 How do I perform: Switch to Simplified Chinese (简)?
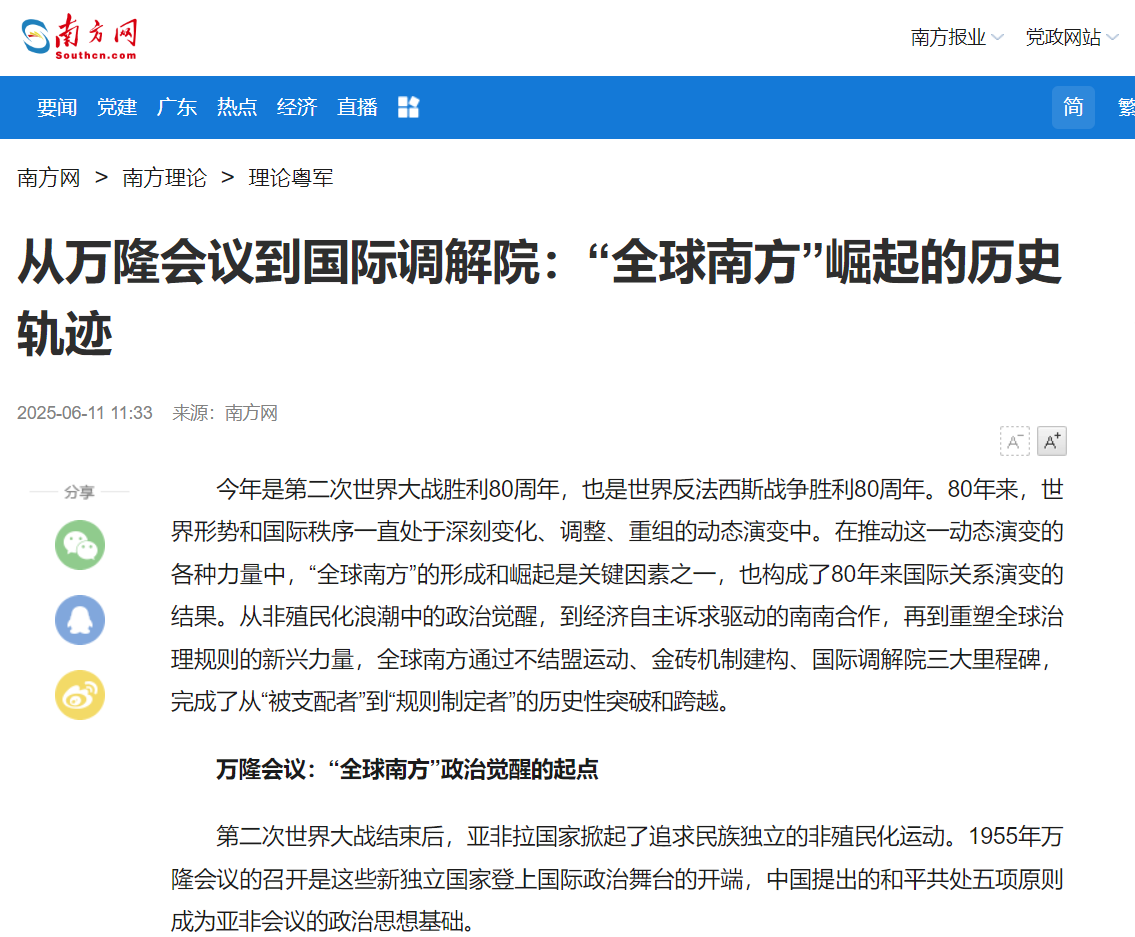point(1073,107)
